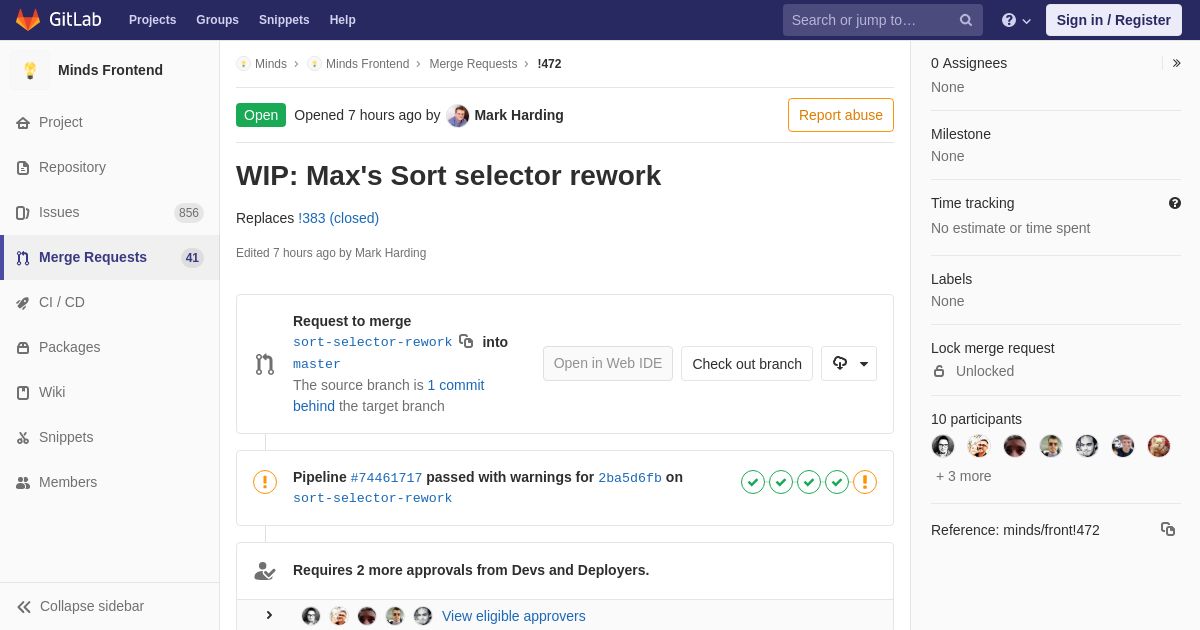Click the Report abuse button
The image size is (1200, 630).
(841, 115)
